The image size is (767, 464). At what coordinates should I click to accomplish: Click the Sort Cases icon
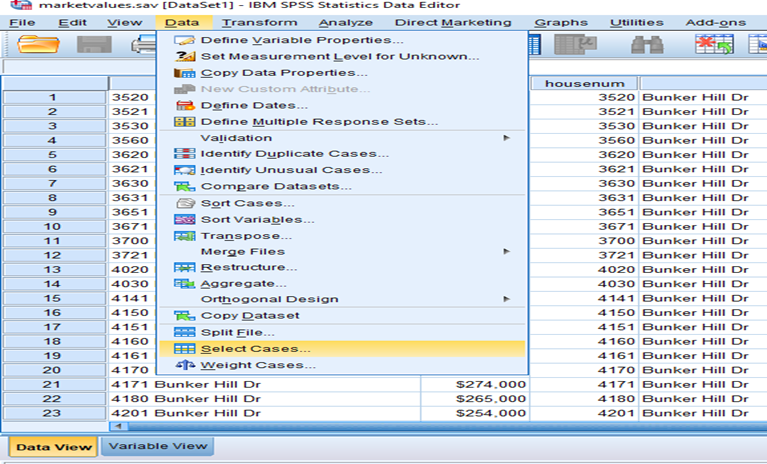(185, 203)
